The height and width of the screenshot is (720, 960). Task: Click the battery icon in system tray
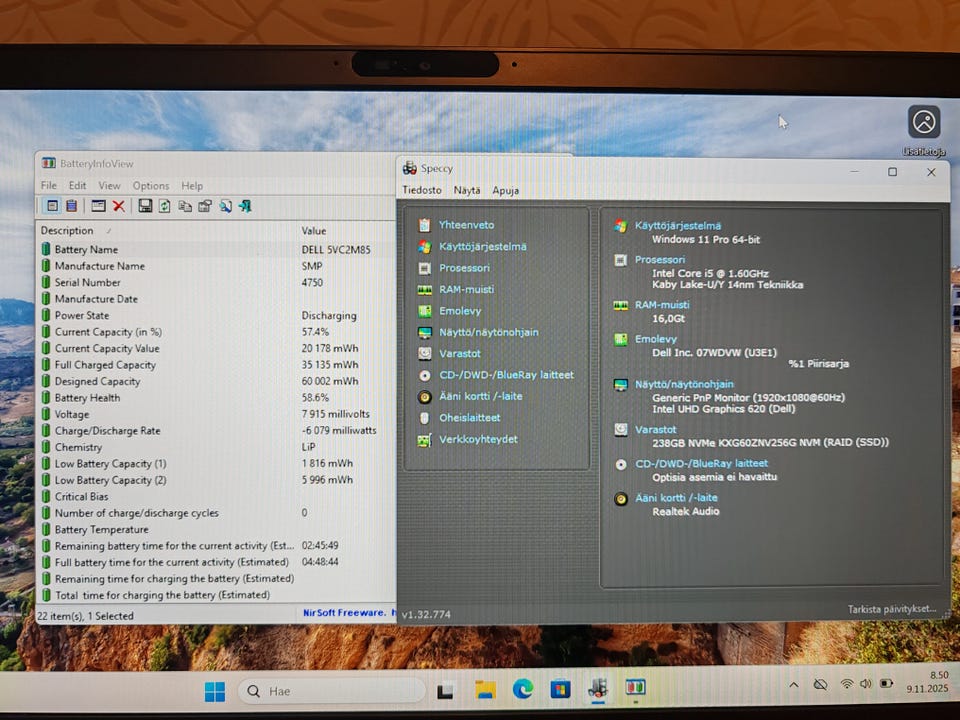[x=886, y=683]
